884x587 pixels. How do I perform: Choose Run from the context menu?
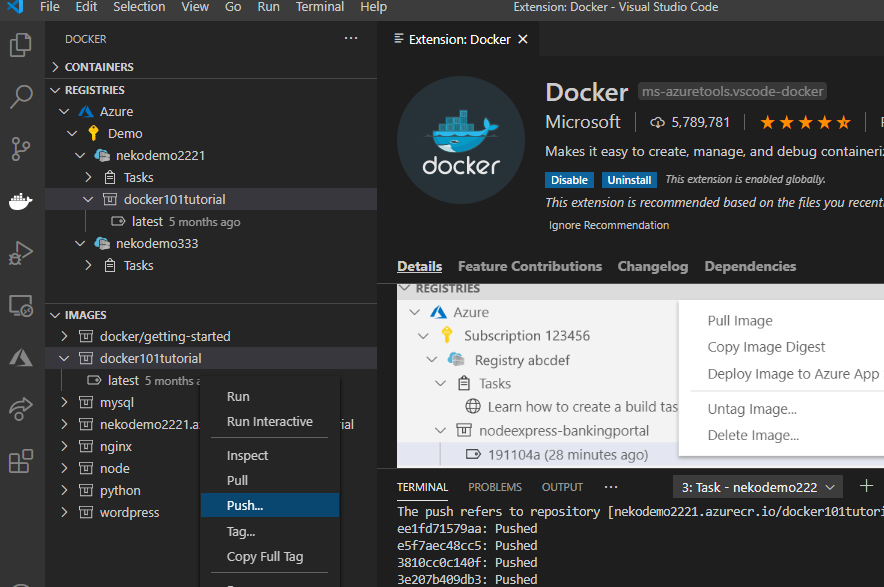tap(270, 396)
